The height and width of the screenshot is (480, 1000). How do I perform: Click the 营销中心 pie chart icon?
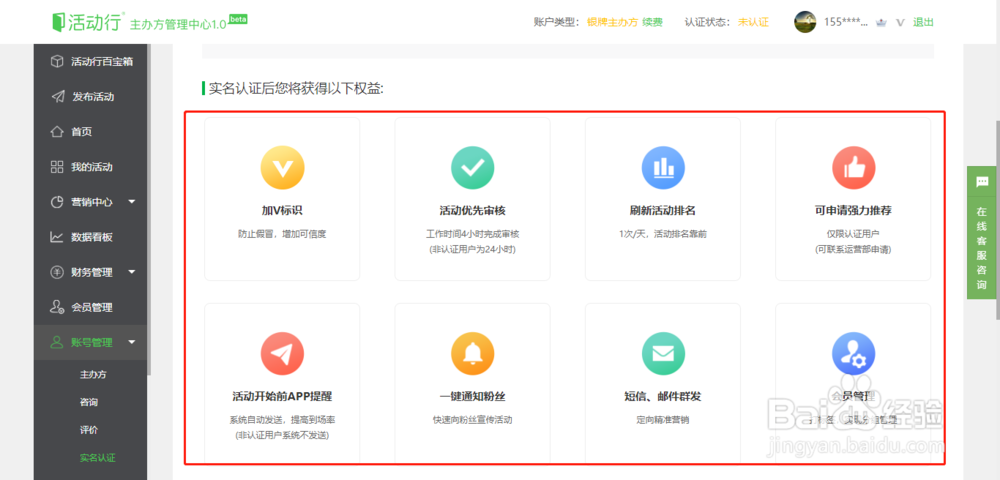tap(57, 202)
